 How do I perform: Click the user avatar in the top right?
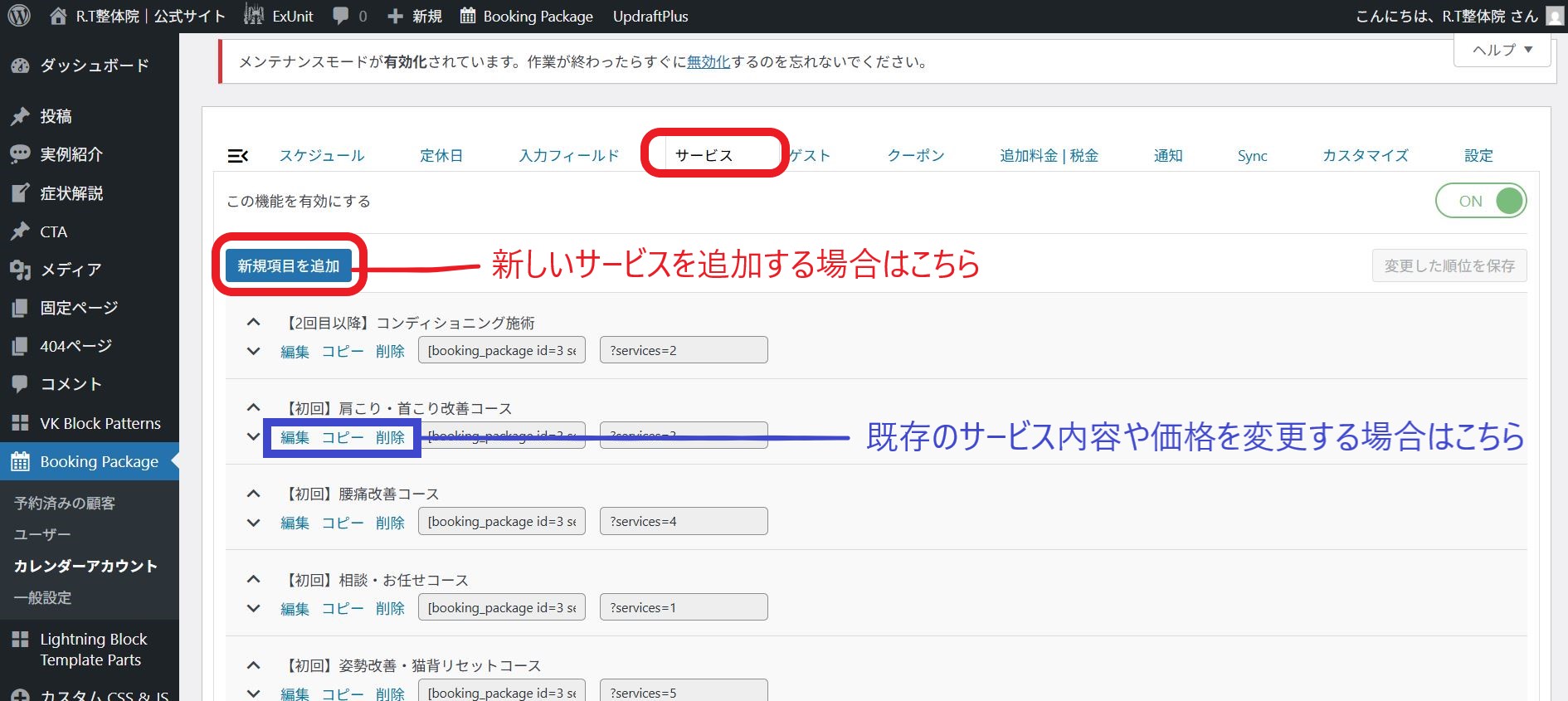coord(1555,16)
